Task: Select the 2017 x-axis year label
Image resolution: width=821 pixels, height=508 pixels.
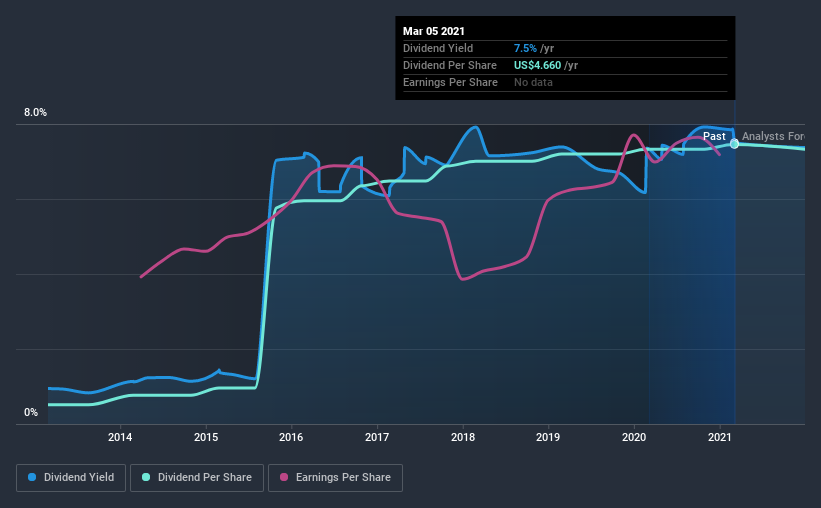Action: coord(377,437)
